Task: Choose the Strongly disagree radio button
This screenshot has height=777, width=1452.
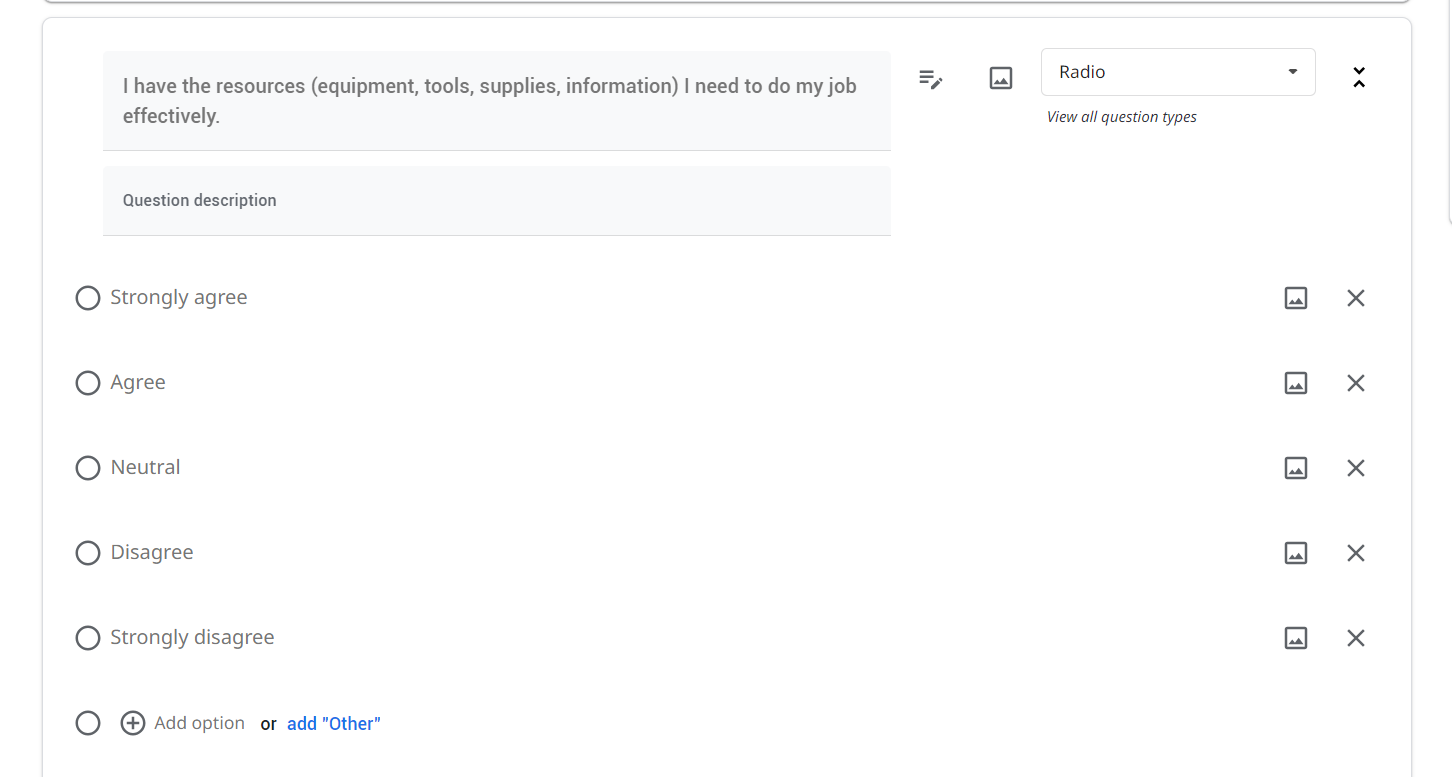Action: coord(88,638)
